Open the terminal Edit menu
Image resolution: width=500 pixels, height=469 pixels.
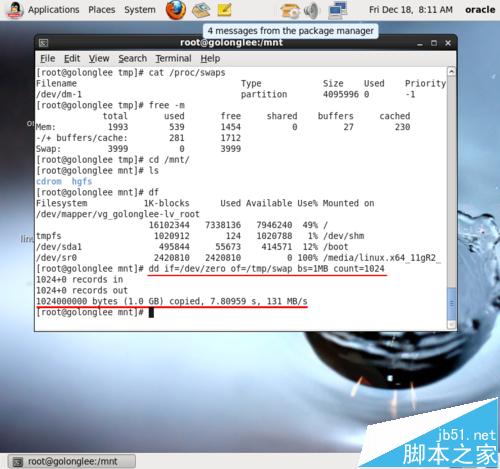click(72, 58)
